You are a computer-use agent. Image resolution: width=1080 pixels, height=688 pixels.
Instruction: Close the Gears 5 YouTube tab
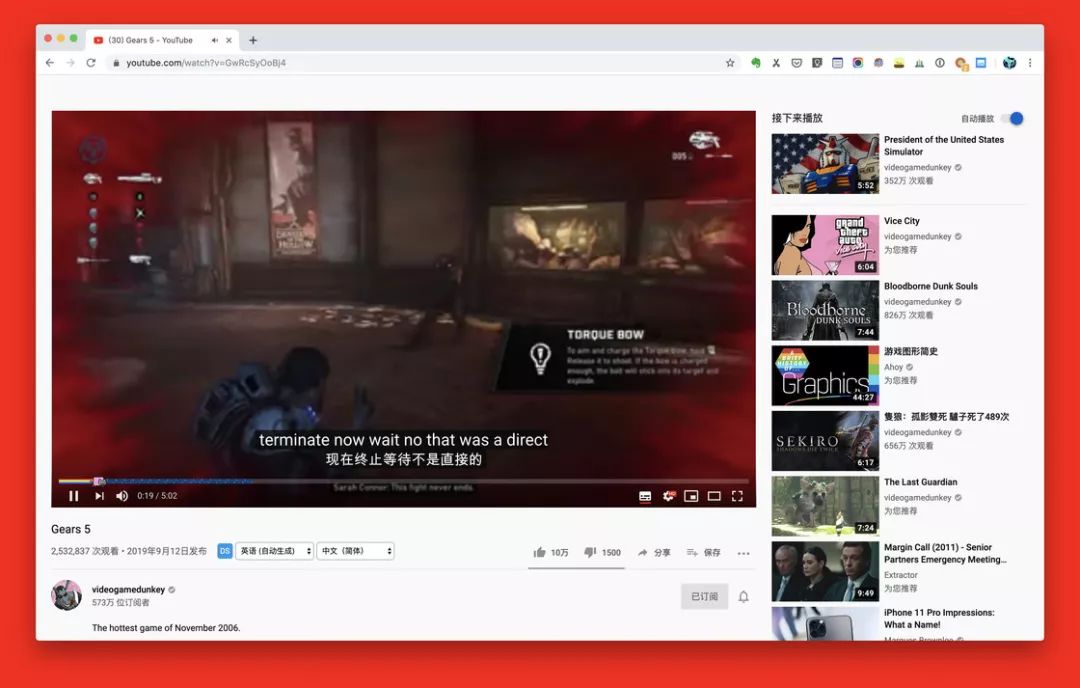tap(229, 40)
